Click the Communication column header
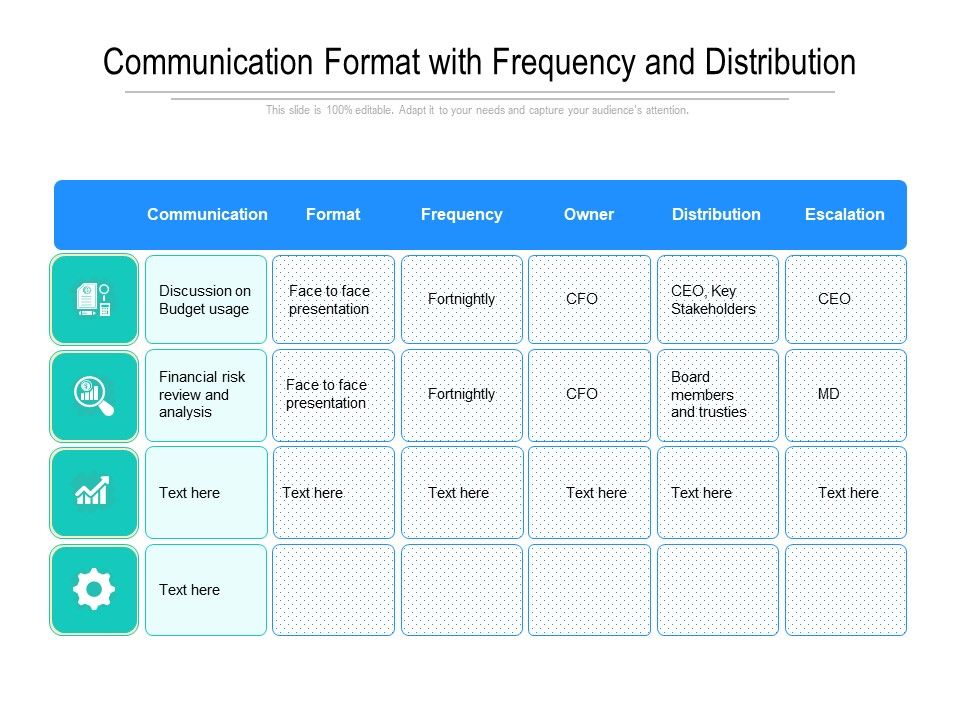The height and width of the screenshot is (720, 960). coord(207,214)
